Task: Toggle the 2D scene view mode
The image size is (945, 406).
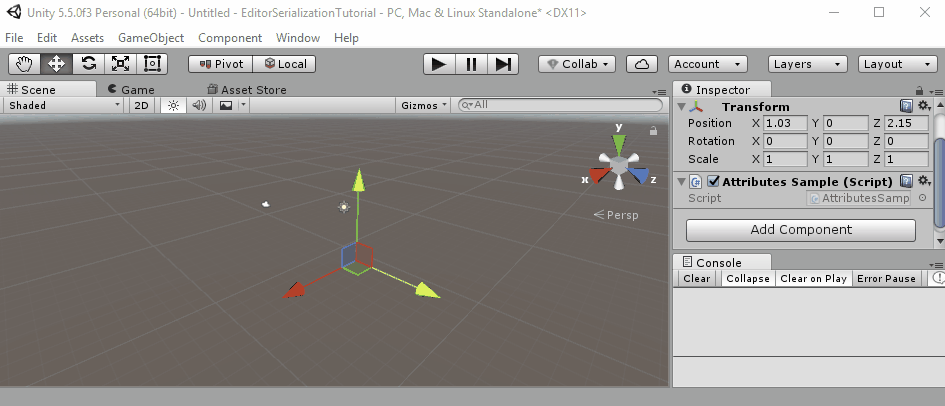Action: click(x=142, y=105)
